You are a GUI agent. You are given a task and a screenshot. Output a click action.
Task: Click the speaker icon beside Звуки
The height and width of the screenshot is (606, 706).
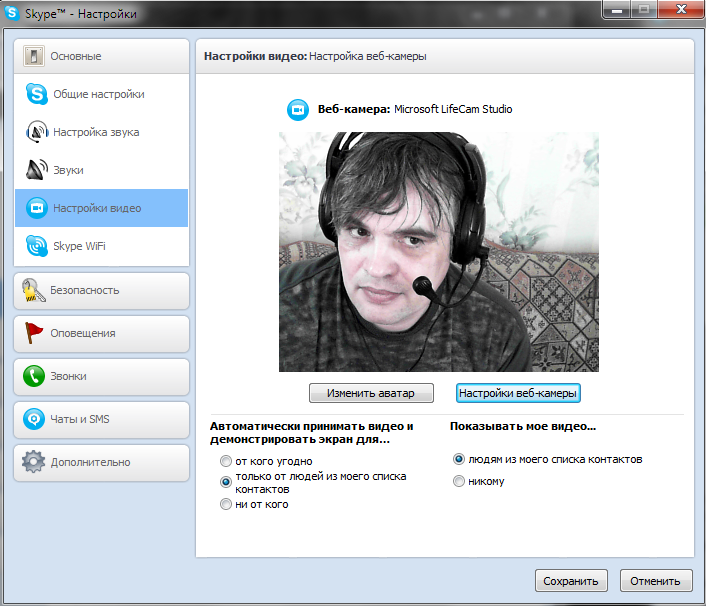(36, 170)
